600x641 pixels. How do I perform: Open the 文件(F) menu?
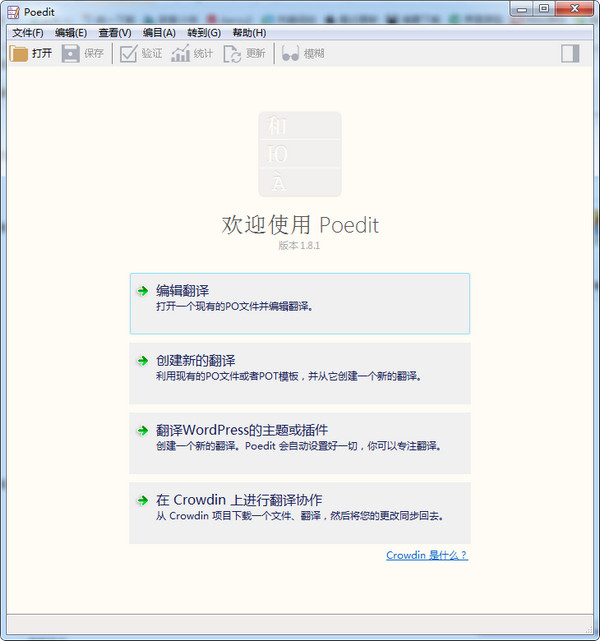[x=28, y=33]
